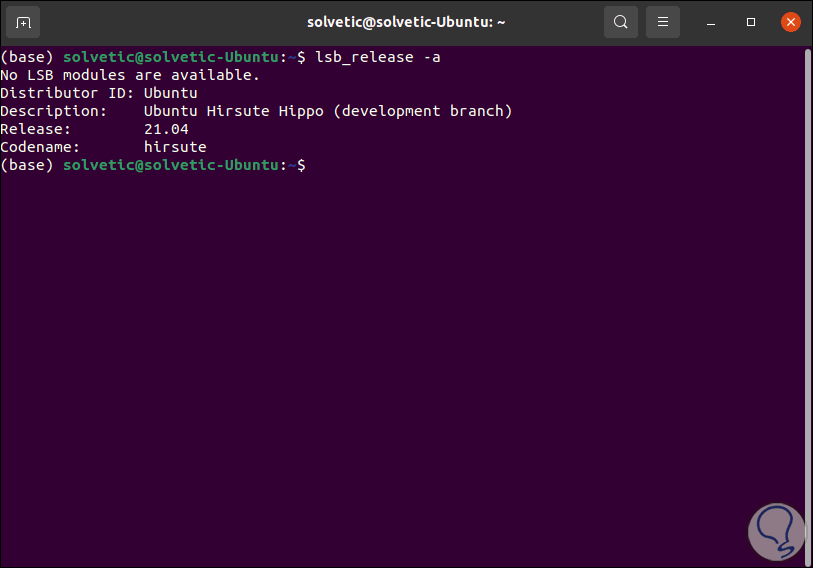813x568 pixels.
Task: Maximize the terminal window
Action: [x=751, y=22]
